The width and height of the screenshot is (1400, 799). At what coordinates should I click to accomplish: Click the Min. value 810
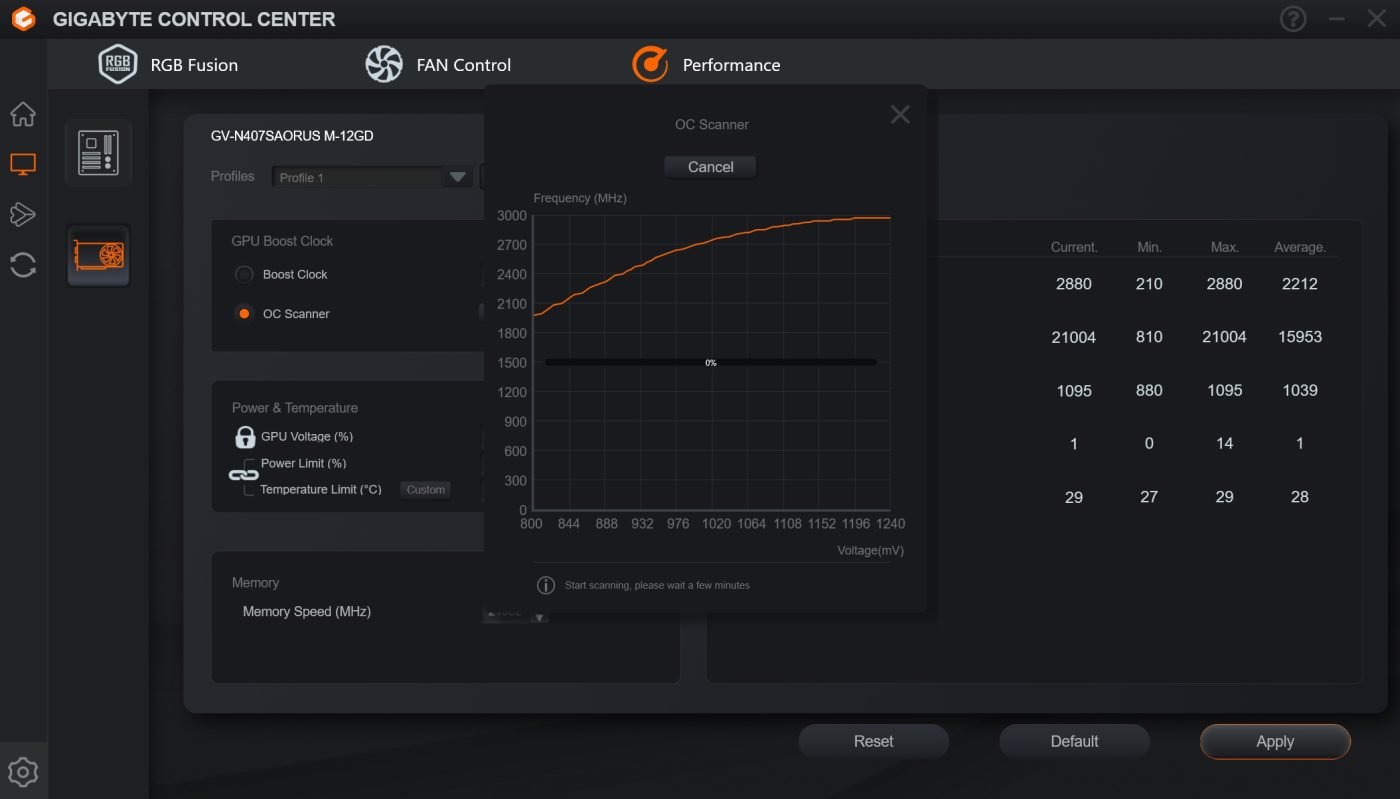1149,337
